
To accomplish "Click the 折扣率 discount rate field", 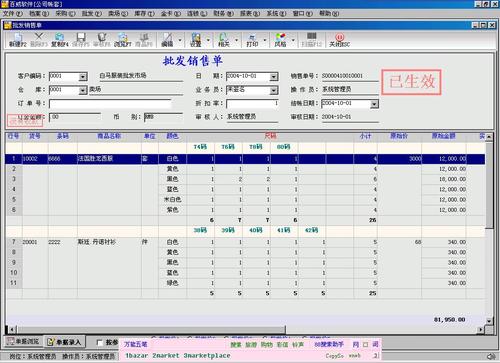I will [x=252, y=104].
